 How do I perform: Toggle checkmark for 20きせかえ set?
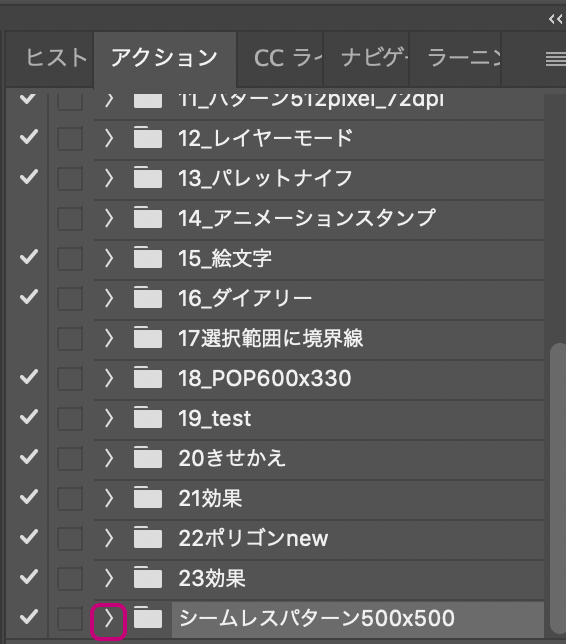coord(29,457)
